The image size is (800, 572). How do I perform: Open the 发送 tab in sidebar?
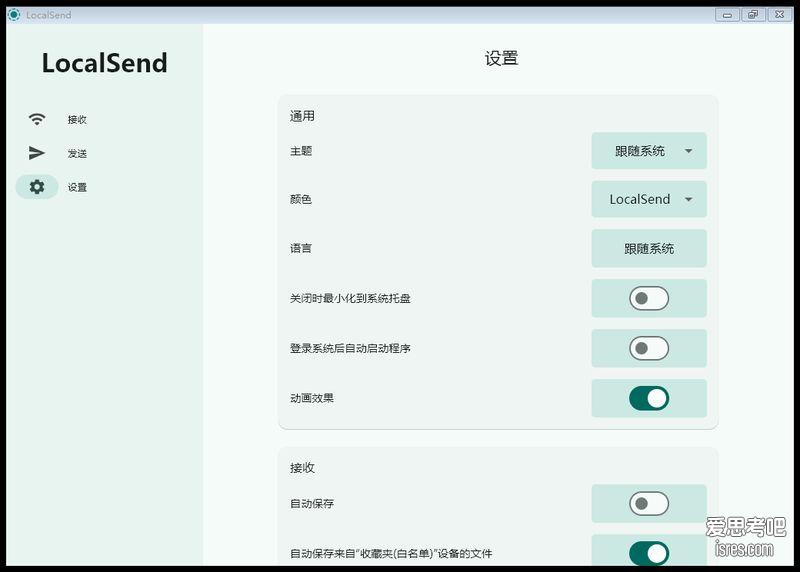tap(77, 153)
